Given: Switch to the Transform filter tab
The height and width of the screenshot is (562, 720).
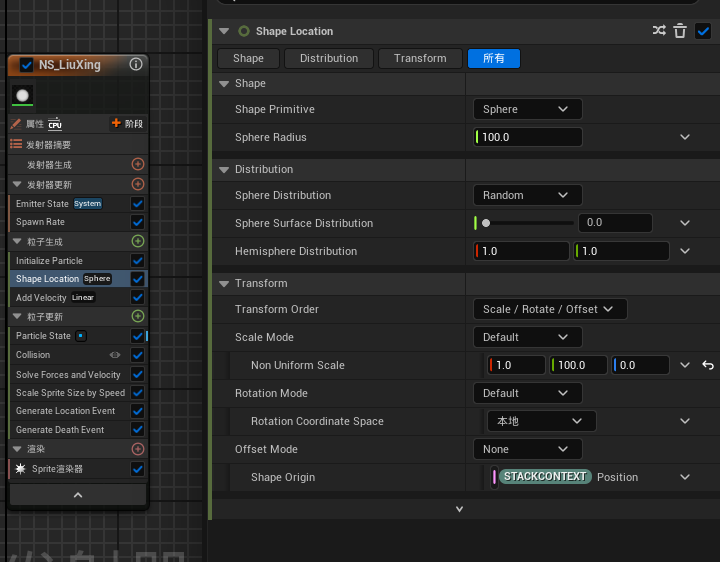Looking at the screenshot, I should (x=420, y=58).
